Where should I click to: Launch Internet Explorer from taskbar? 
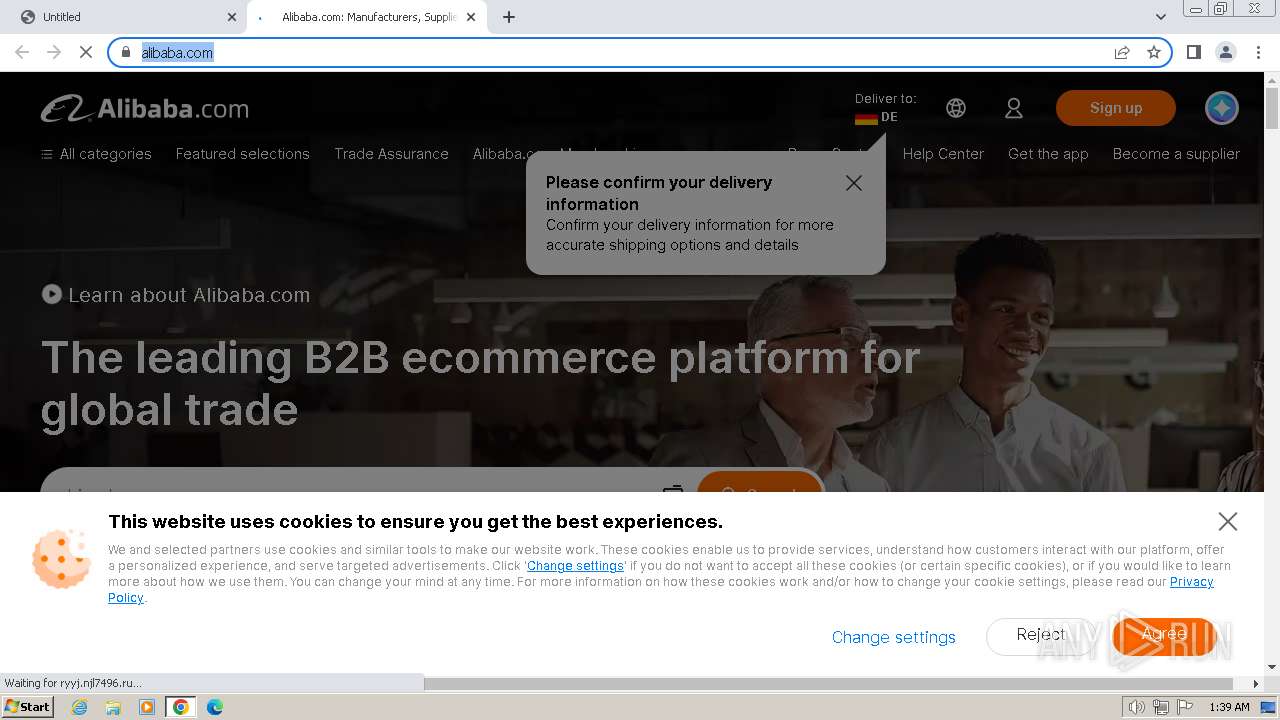click(x=79, y=707)
